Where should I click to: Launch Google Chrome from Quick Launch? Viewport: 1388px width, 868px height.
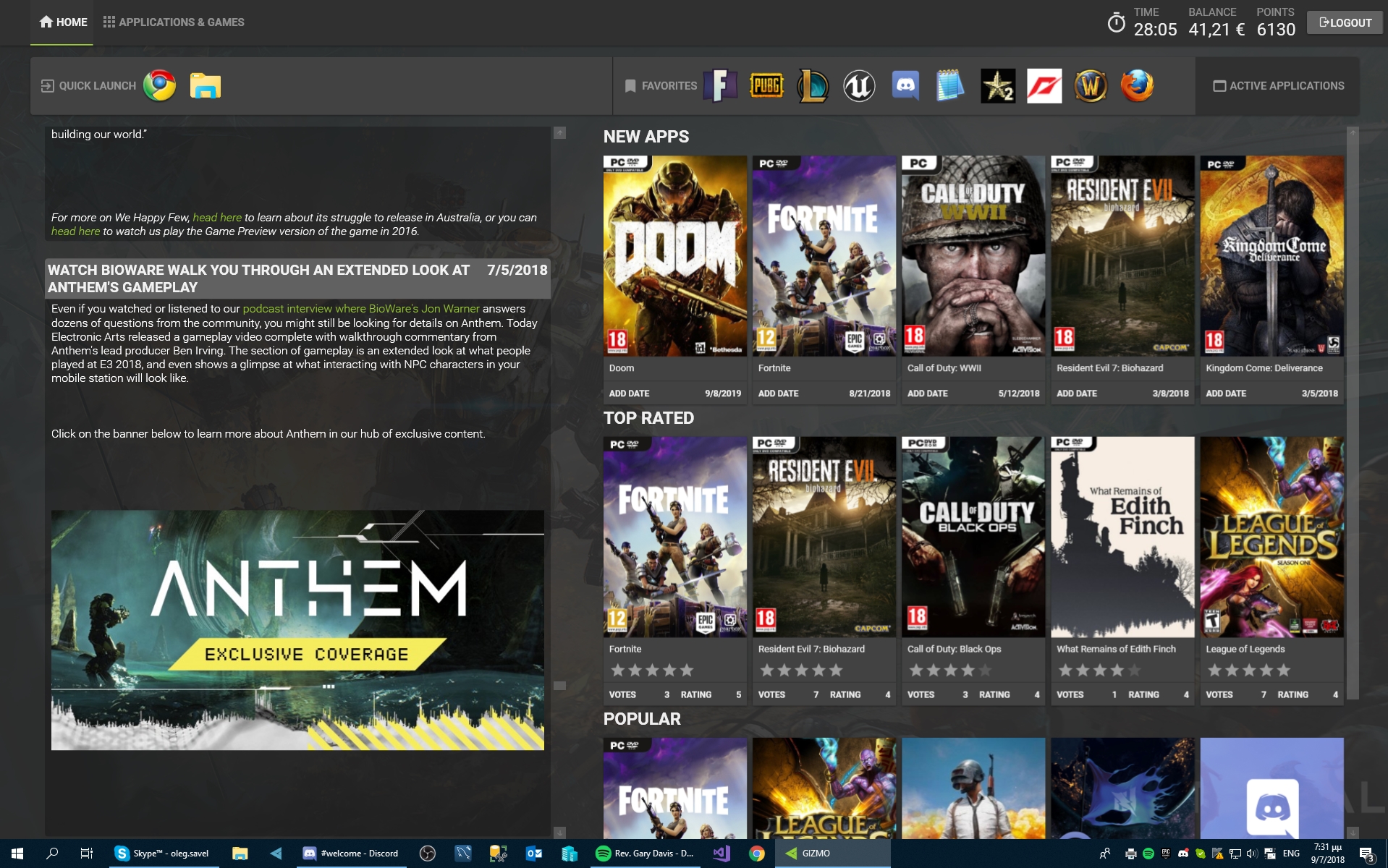click(159, 86)
